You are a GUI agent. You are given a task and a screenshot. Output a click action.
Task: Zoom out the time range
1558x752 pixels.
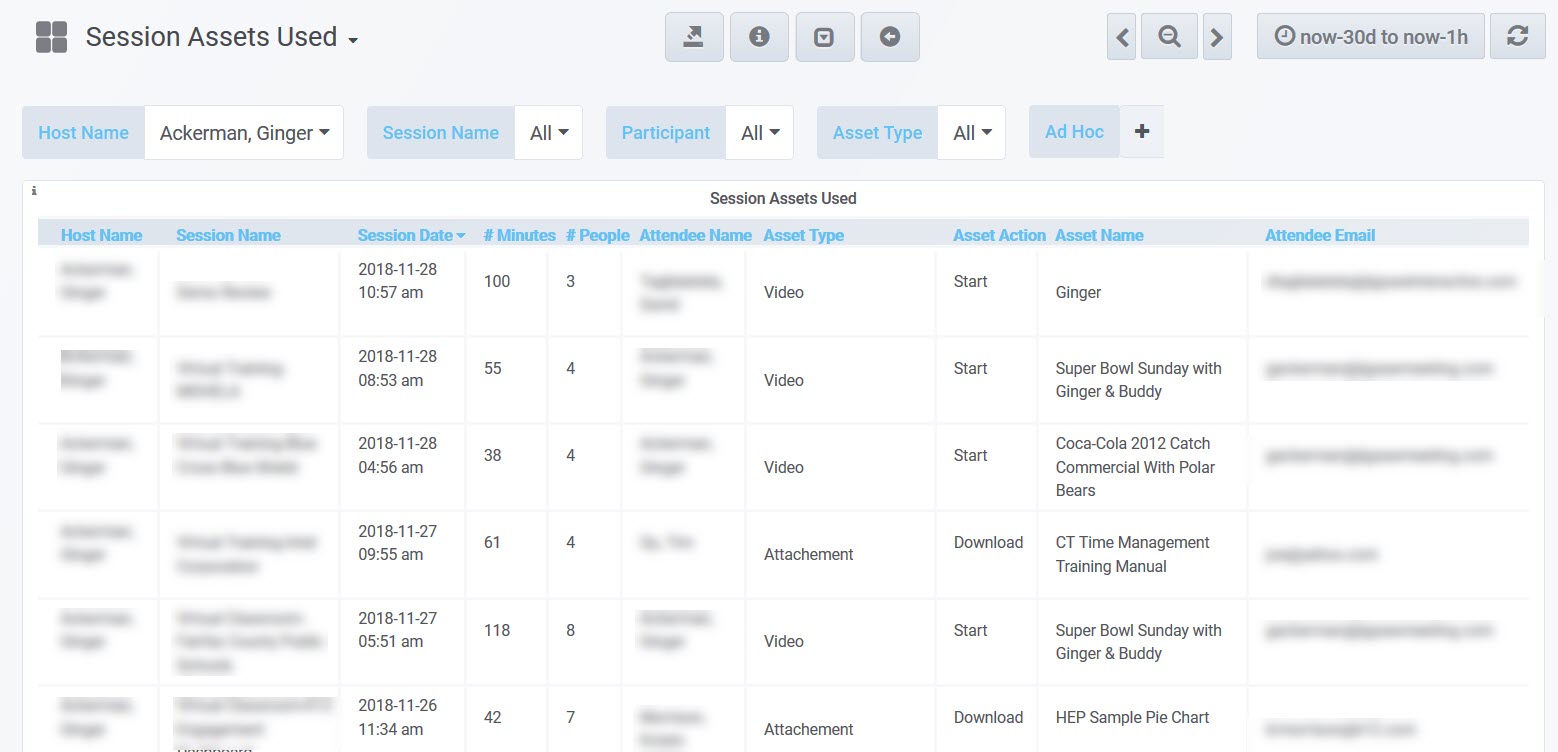pos(1169,37)
